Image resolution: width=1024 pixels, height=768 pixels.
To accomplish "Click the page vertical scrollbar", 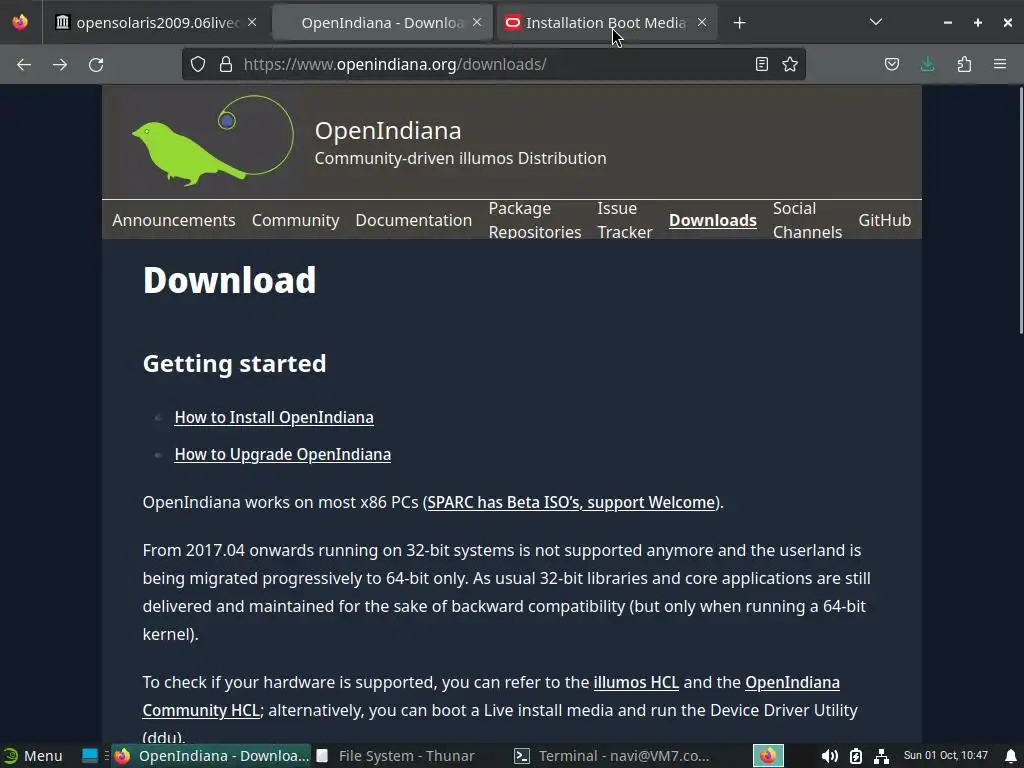I will [x=1020, y=212].
